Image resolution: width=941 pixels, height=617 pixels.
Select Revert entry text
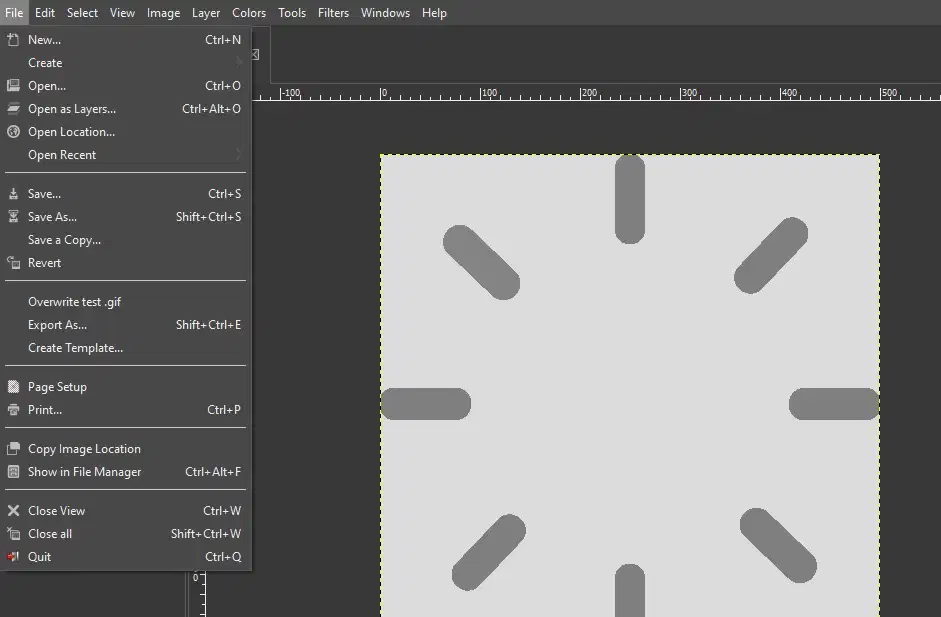(44, 263)
